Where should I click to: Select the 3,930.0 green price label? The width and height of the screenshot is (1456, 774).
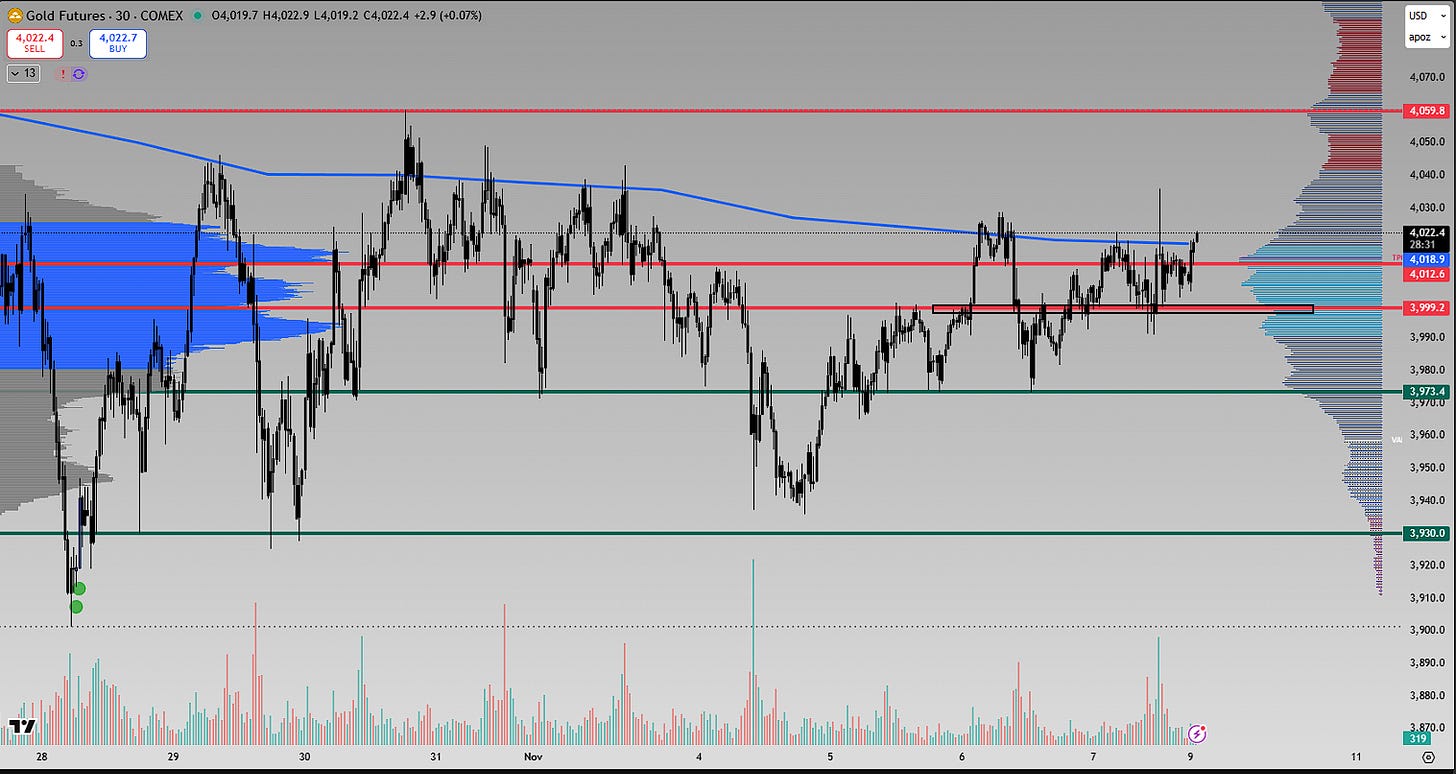1426,534
